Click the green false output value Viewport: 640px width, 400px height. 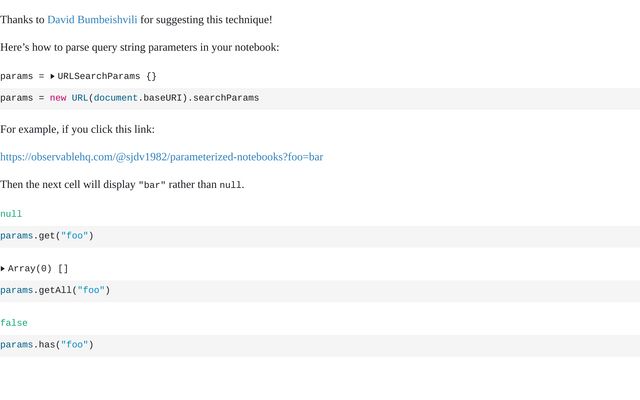pos(14,323)
